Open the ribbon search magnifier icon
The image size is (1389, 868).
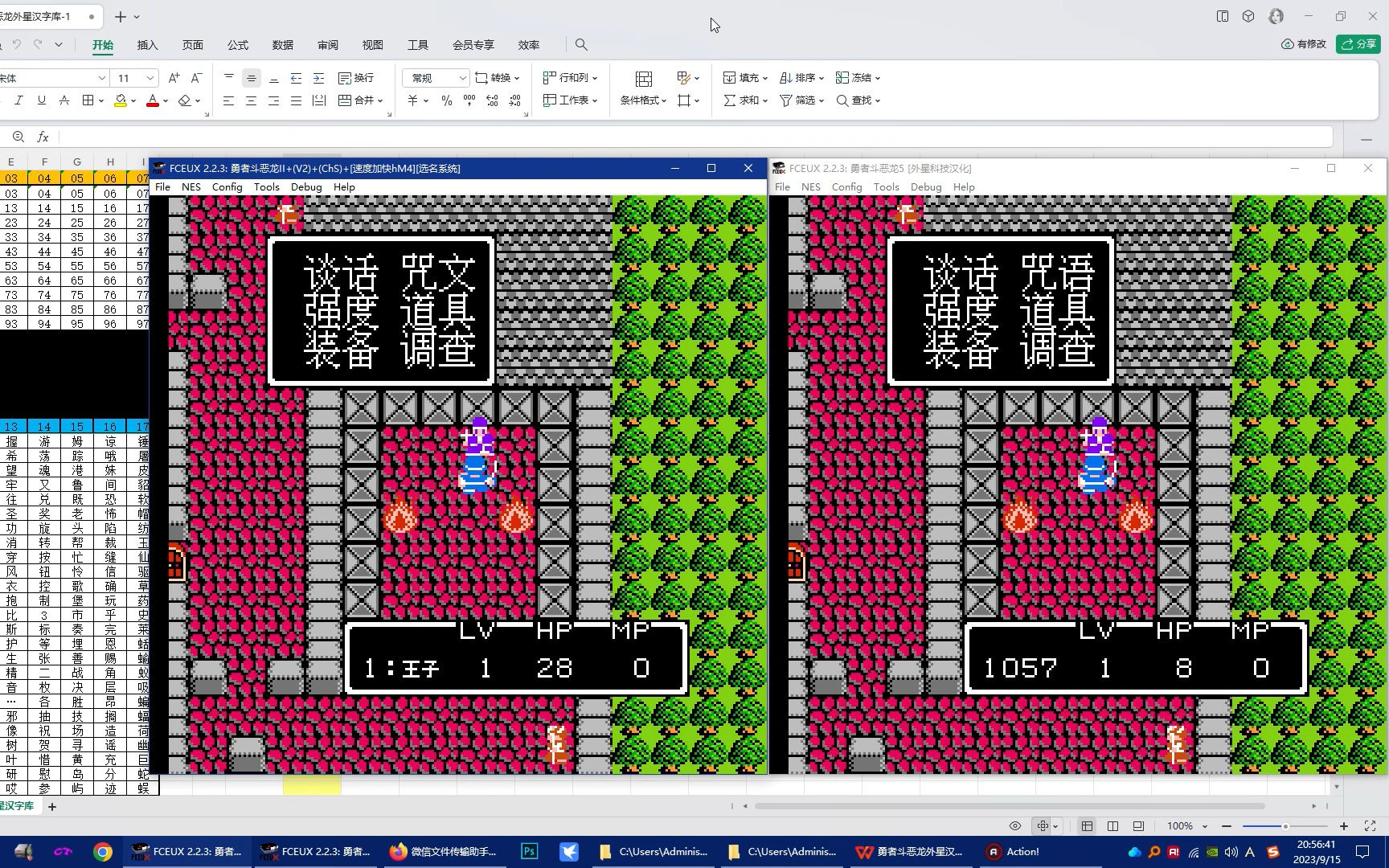(x=581, y=45)
